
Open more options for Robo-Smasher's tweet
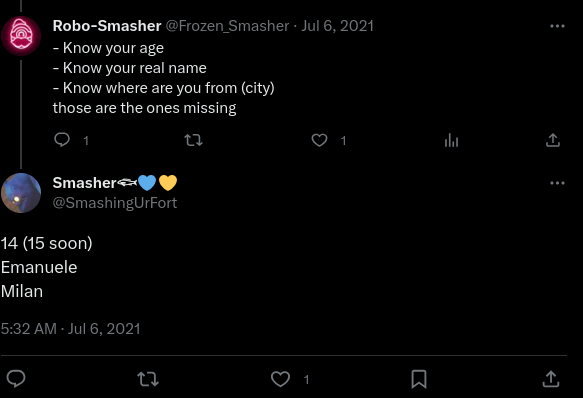pyautogui.click(x=557, y=26)
